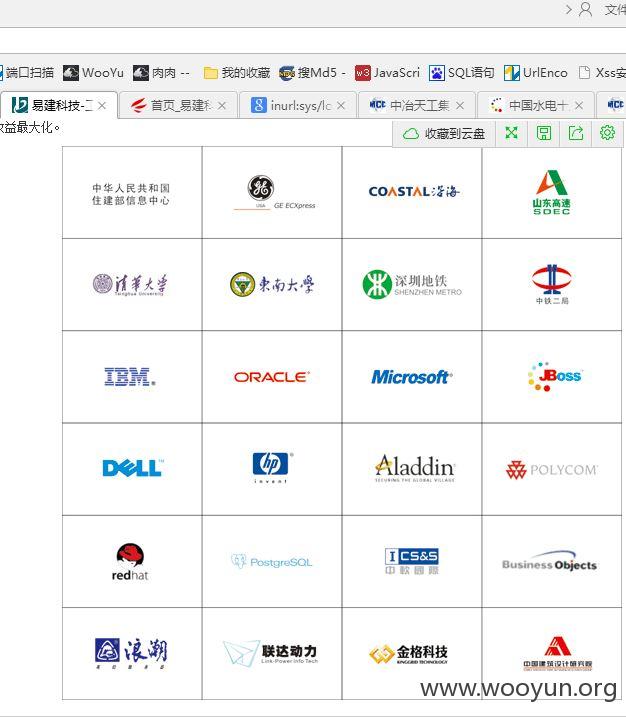
Task: Close the inurl:sys/lo tab
Action: click(341, 106)
